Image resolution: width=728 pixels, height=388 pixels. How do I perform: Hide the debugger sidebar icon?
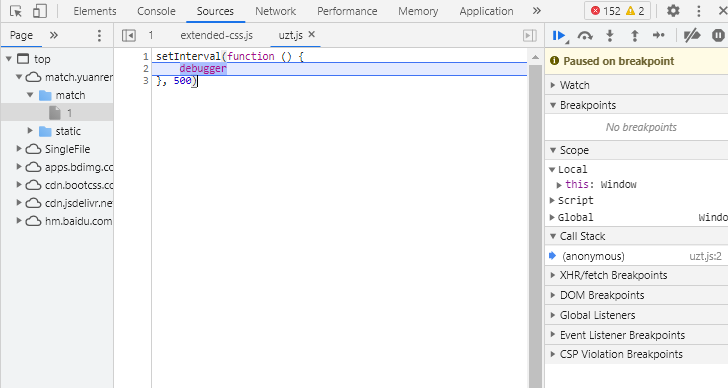tap(530, 36)
